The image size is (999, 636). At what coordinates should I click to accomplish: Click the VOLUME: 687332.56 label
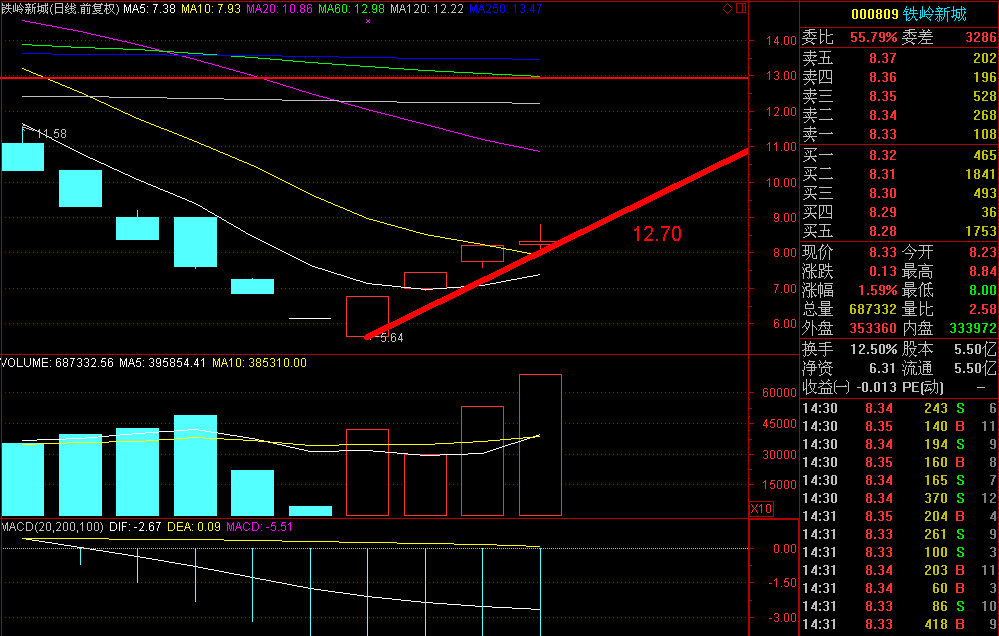(x=57, y=363)
